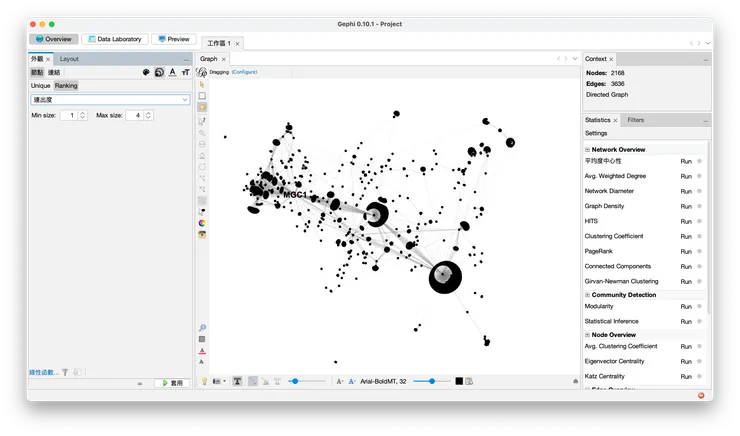The height and width of the screenshot is (436, 740).
Task: Reset colors with gray square icon
Action: point(202,339)
